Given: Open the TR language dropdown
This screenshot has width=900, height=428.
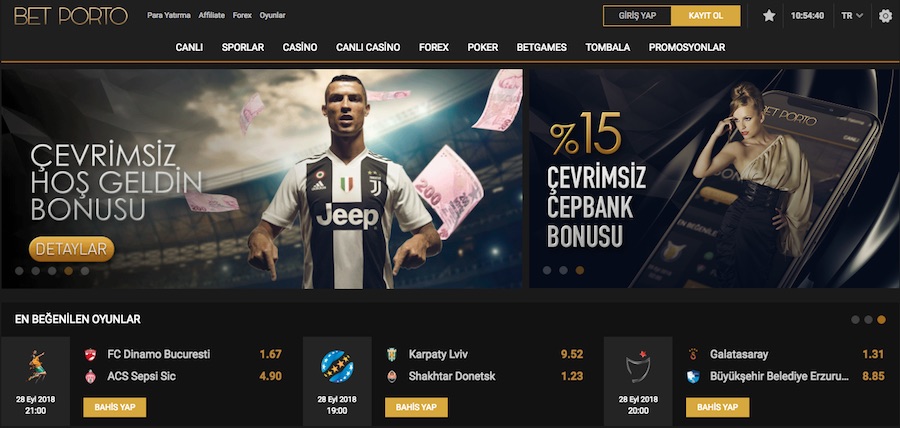Looking at the screenshot, I should (x=852, y=16).
